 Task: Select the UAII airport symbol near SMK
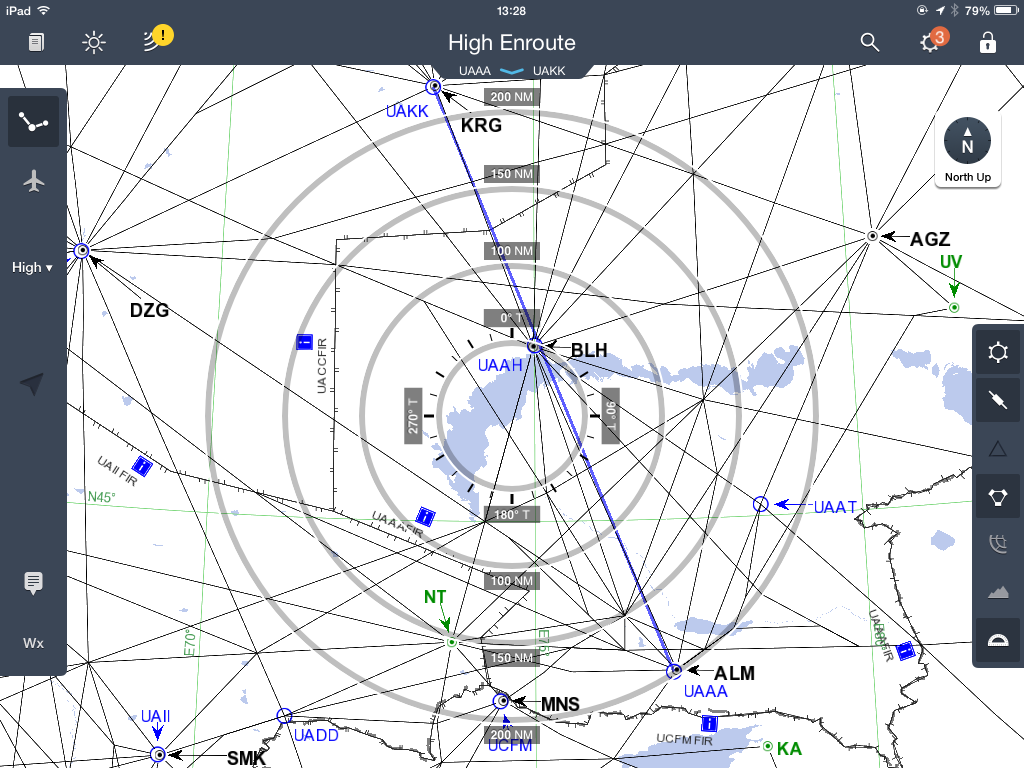pyautogui.click(x=158, y=754)
